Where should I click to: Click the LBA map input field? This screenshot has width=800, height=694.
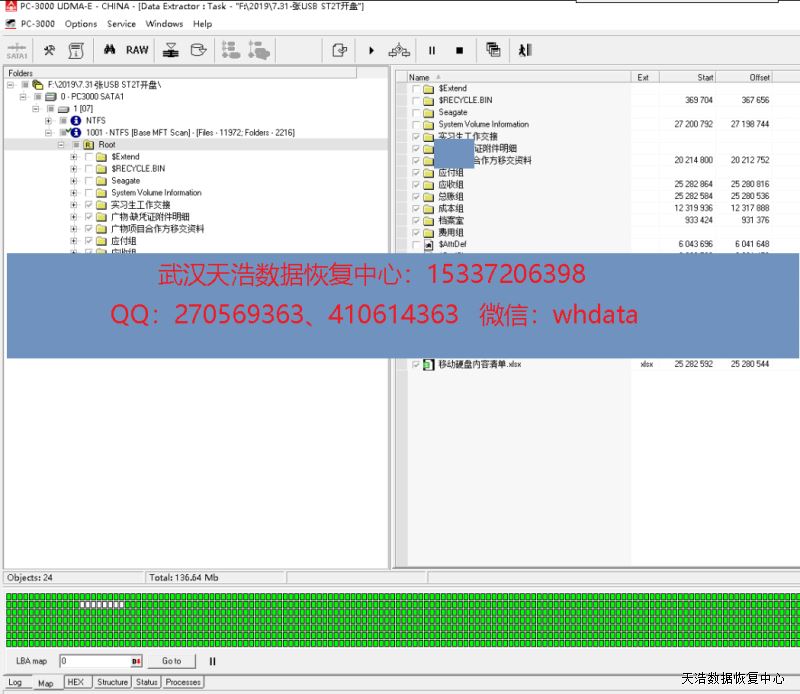[95, 661]
